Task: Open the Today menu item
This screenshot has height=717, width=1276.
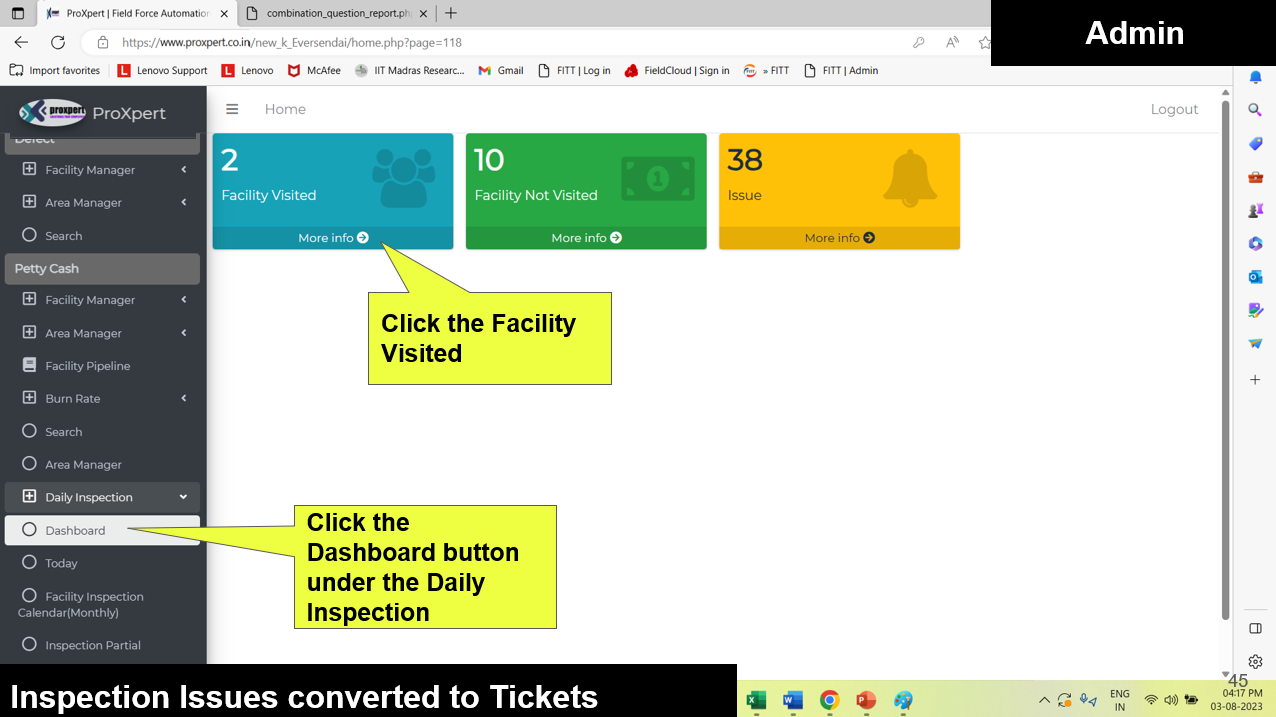Action: click(61, 563)
